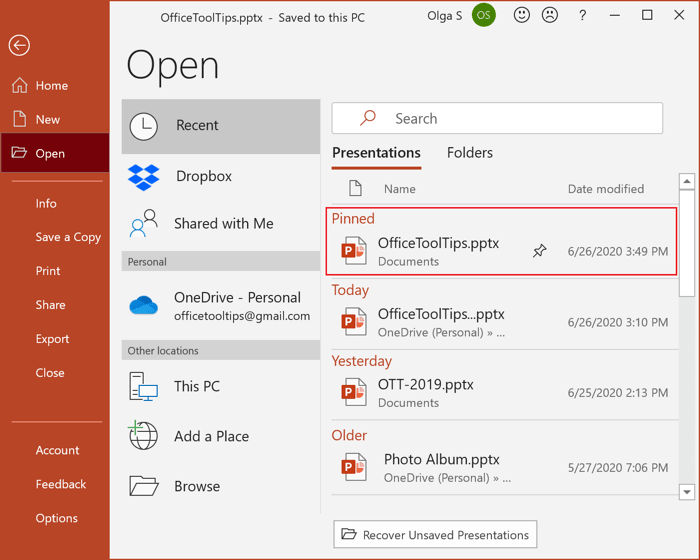Click the 6/25/2020 2:13 PM date cell
Screen dimensions: 700x560
[618, 393]
